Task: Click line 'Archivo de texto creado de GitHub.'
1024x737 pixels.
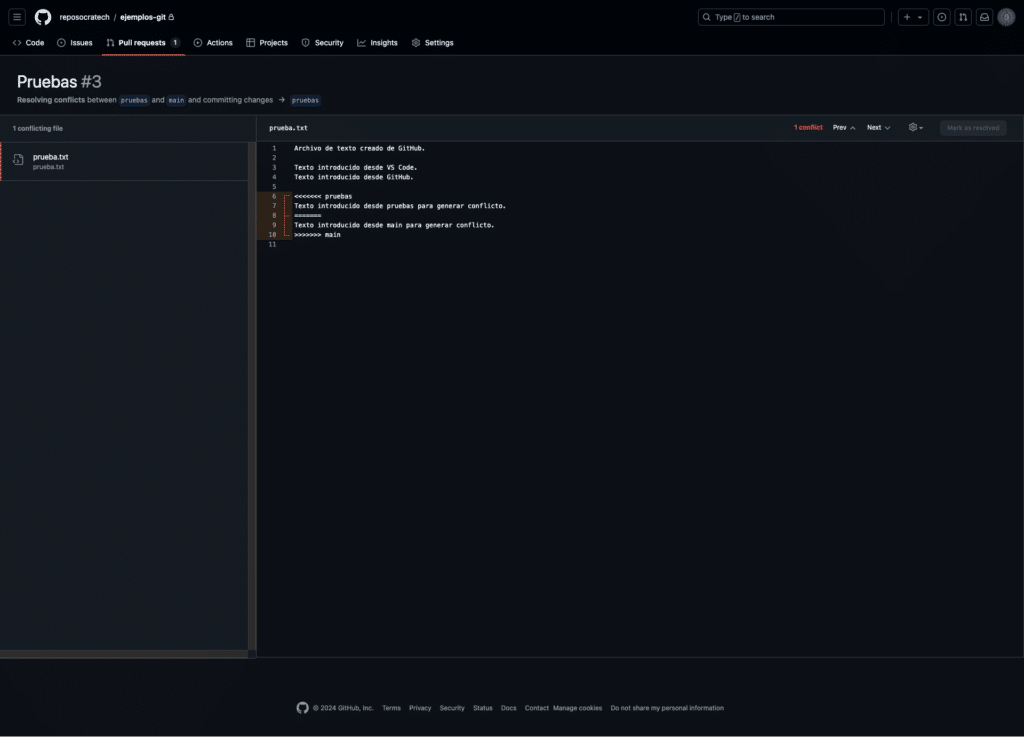Action: tap(359, 148)
